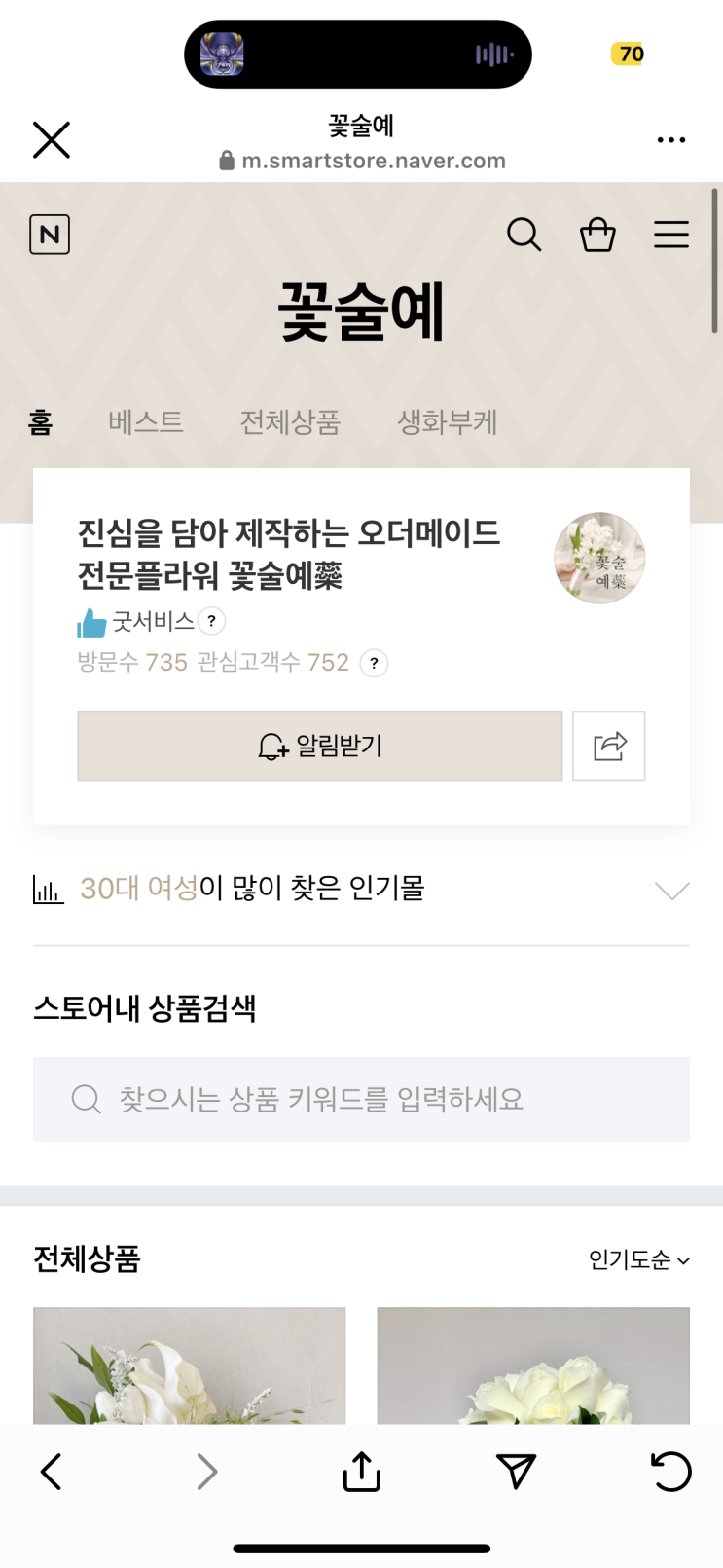Select the 생화부케 tab
723x1568 pixels.
[x=448, y=422]
